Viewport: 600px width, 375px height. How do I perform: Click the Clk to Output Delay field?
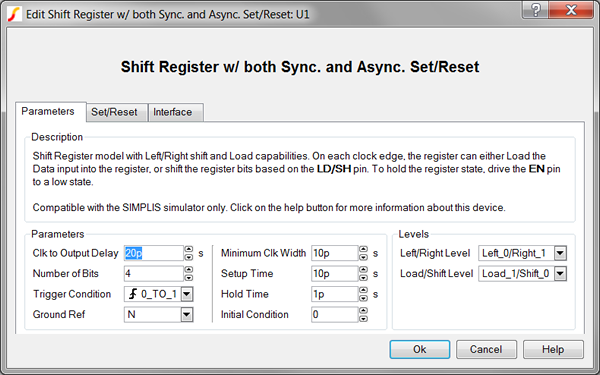pos(154,253)
